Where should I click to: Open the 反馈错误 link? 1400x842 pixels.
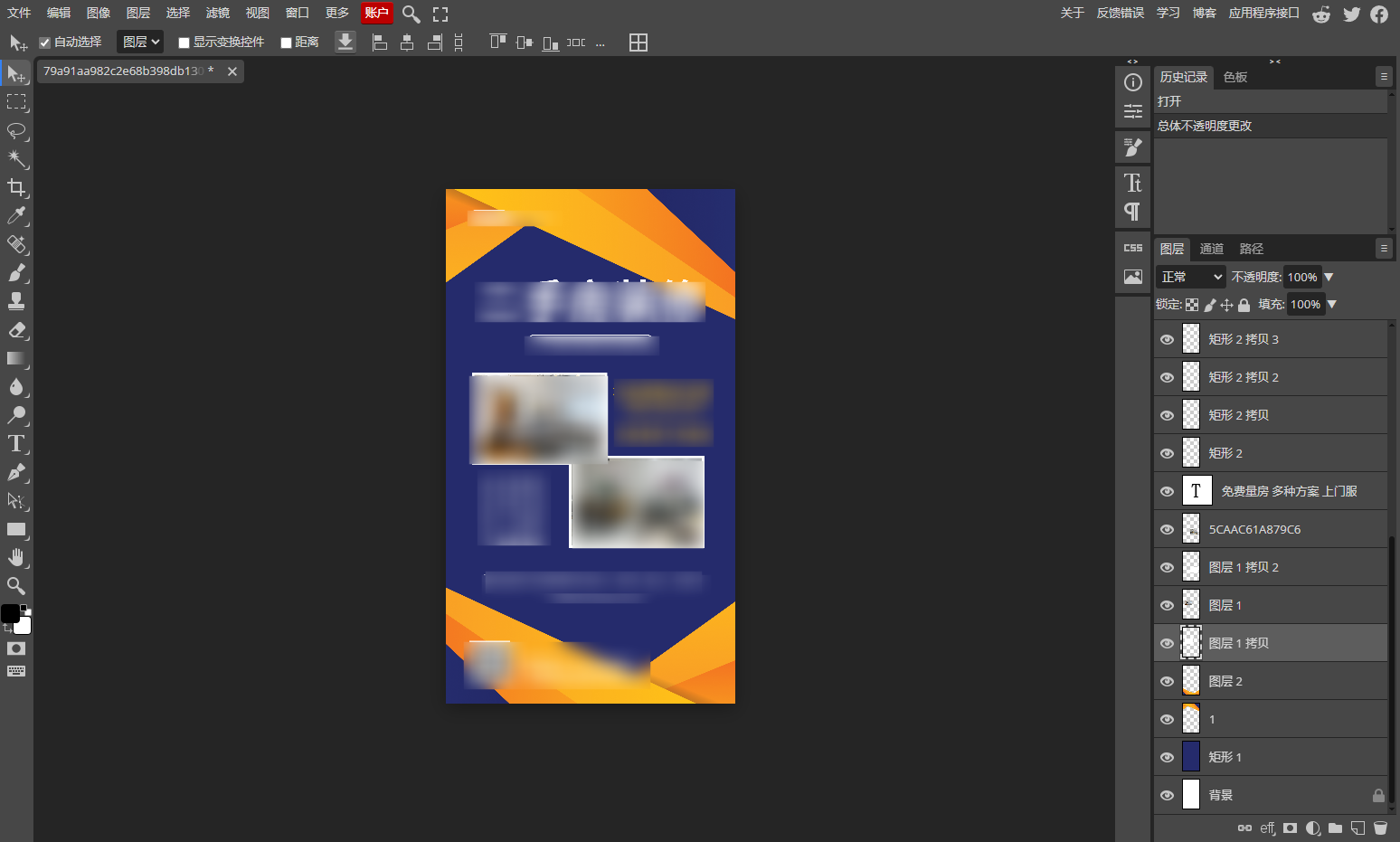pyautogui.click(x=1120, y=13)
